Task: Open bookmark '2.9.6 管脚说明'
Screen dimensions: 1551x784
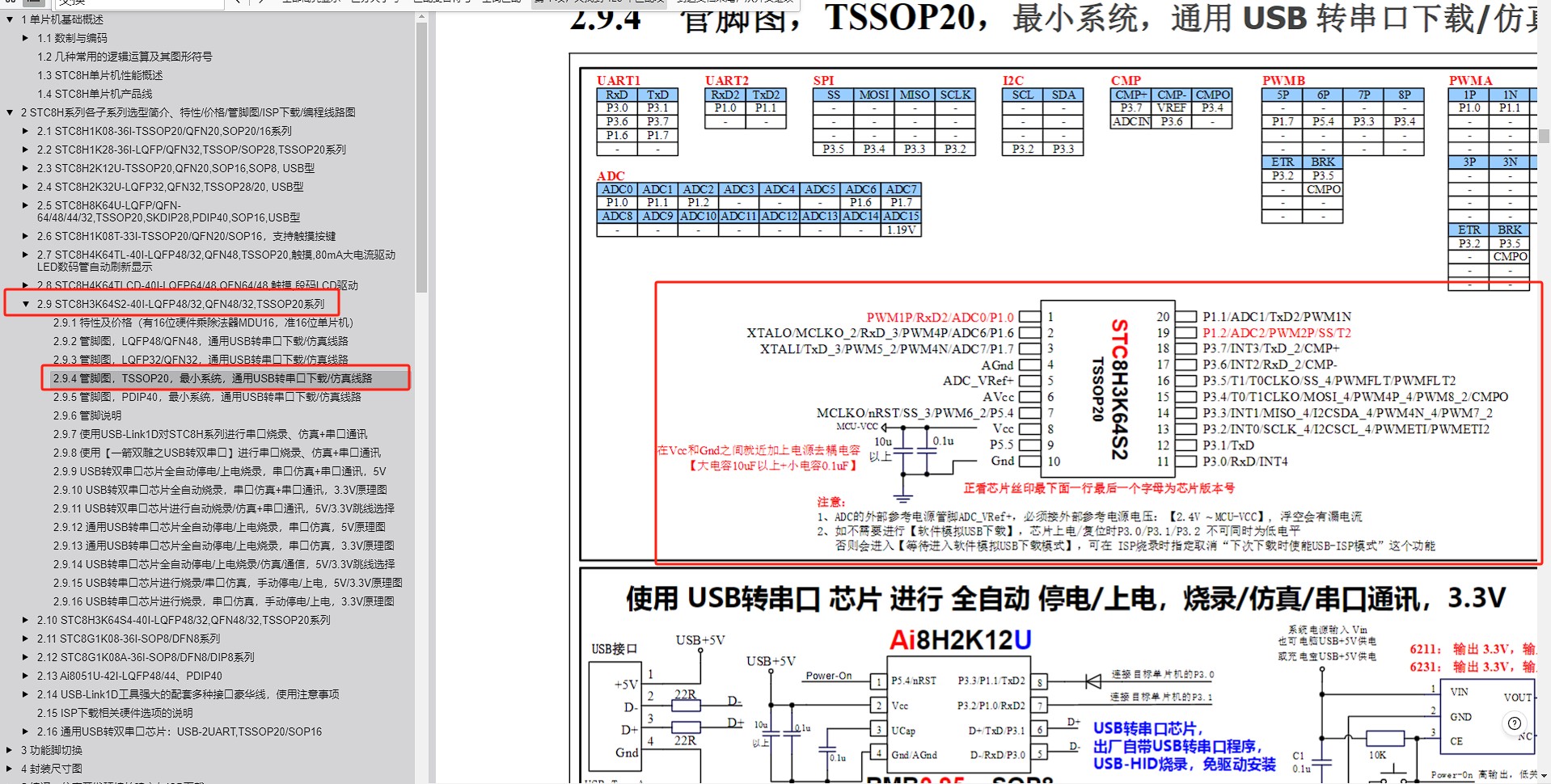Action: click(x=87, y=415)
